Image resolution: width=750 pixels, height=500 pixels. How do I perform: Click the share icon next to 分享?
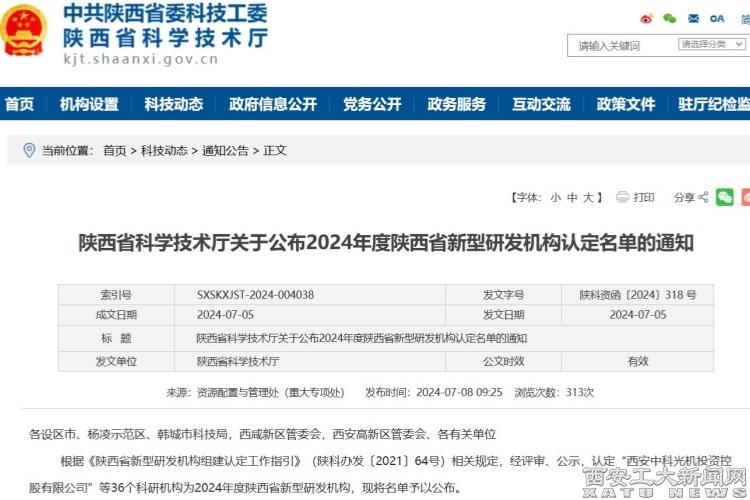coord(703,197)
